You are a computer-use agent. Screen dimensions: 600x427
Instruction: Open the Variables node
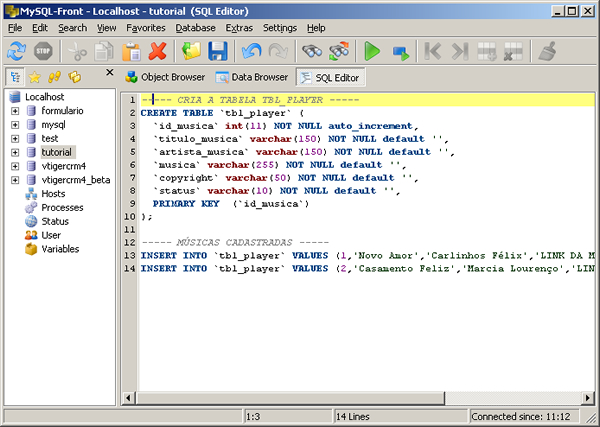coord(60,249)
